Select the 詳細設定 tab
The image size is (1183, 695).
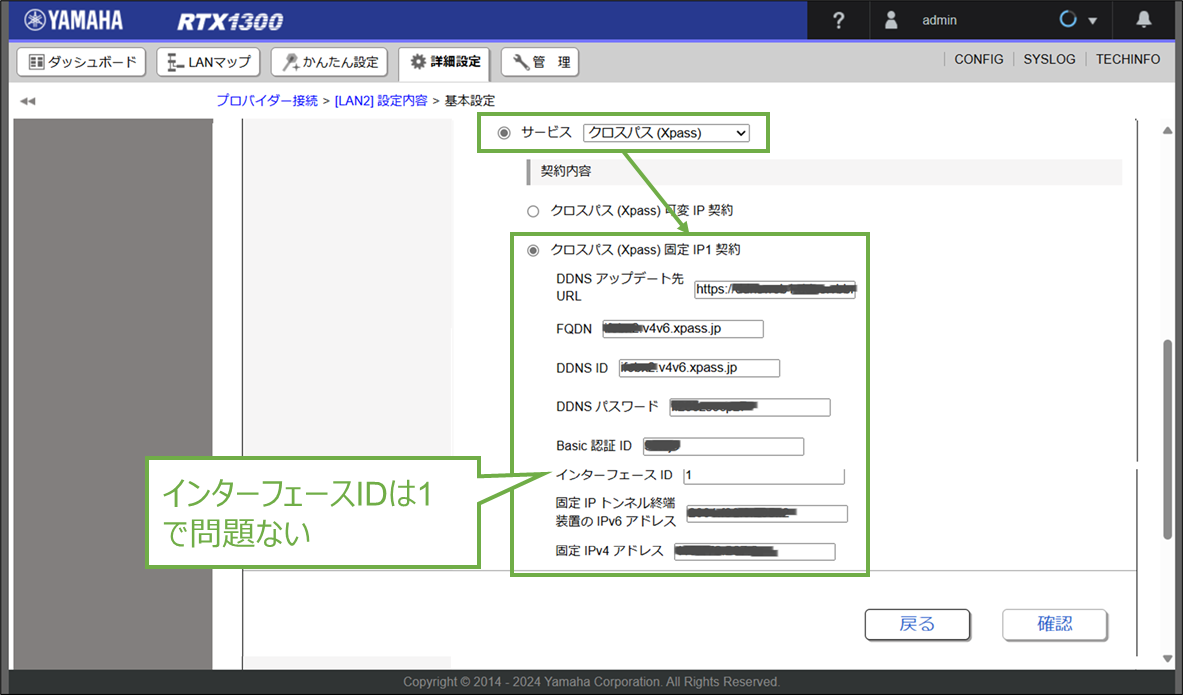444,62
